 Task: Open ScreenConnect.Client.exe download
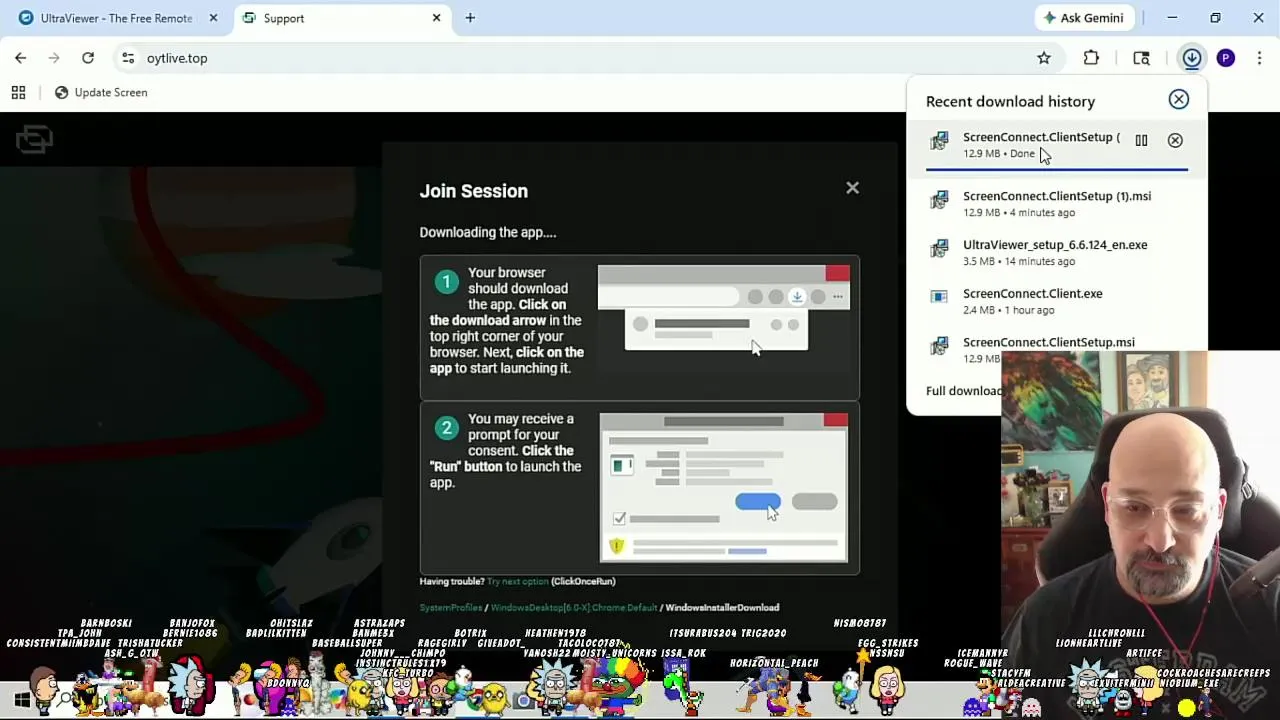(1057, 301)
